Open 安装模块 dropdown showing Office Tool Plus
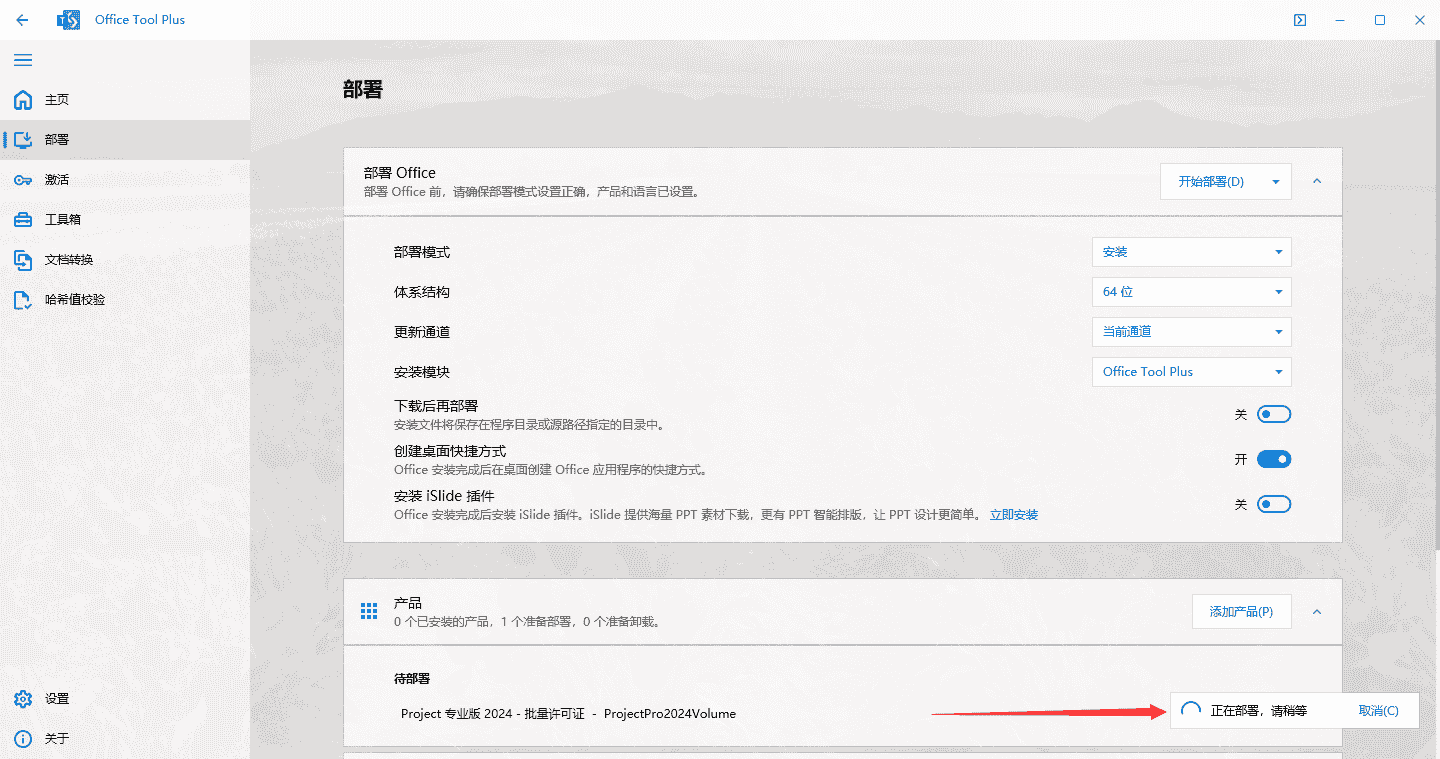The width and height of the screenshot is (1440, 759). (1192, 372)
